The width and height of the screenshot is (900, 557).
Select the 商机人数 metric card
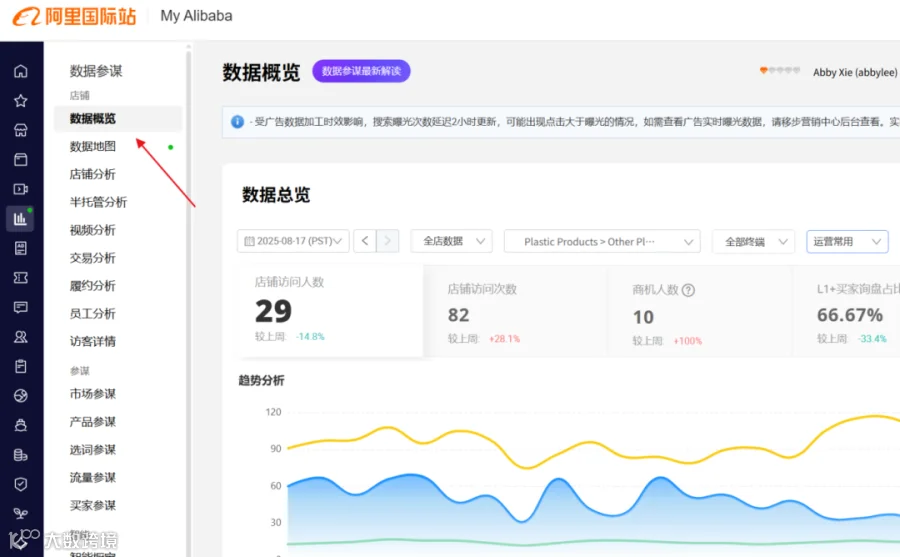tap(699, 313)
